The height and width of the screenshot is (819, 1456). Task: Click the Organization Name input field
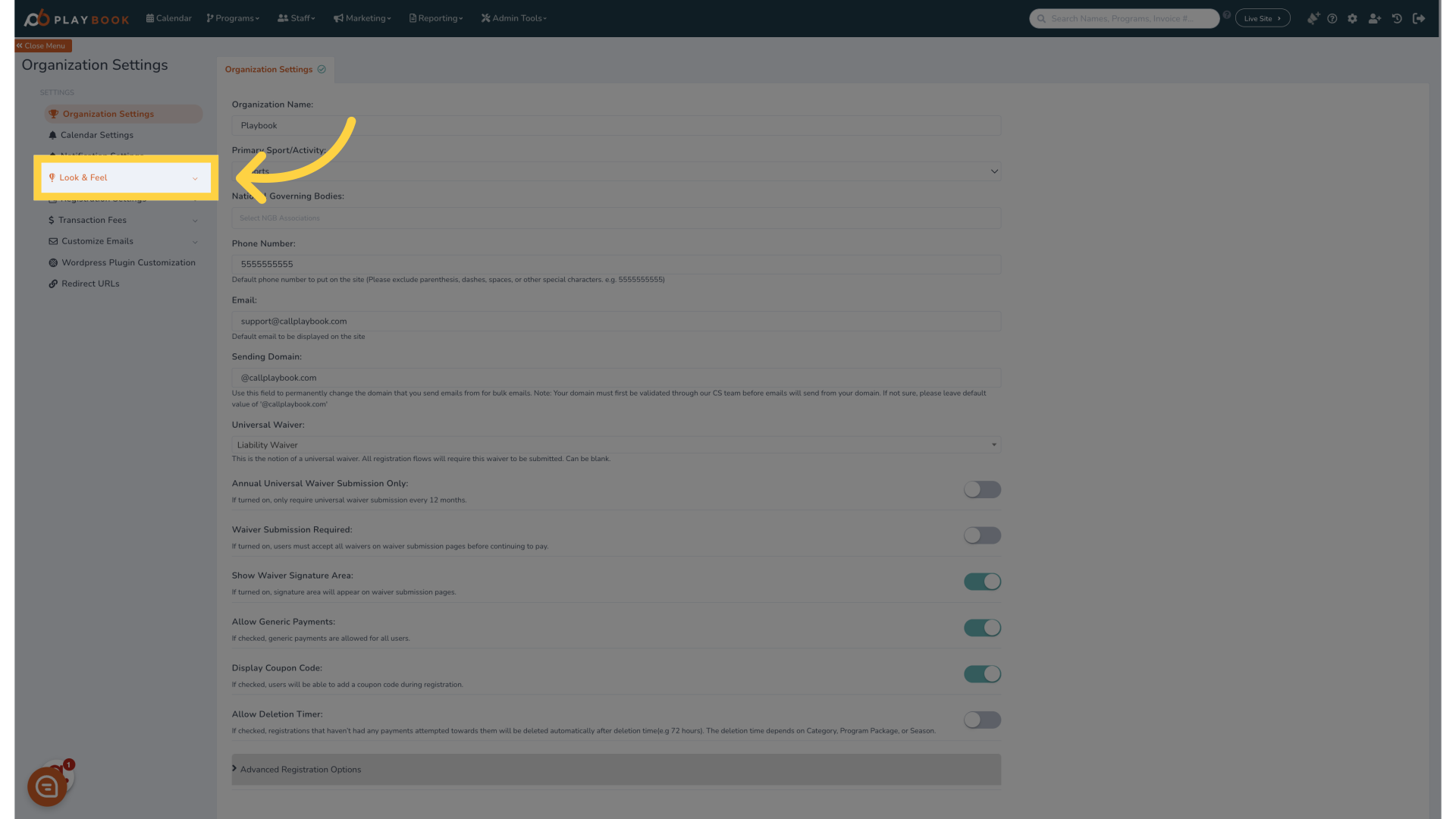tap(616, 125)
